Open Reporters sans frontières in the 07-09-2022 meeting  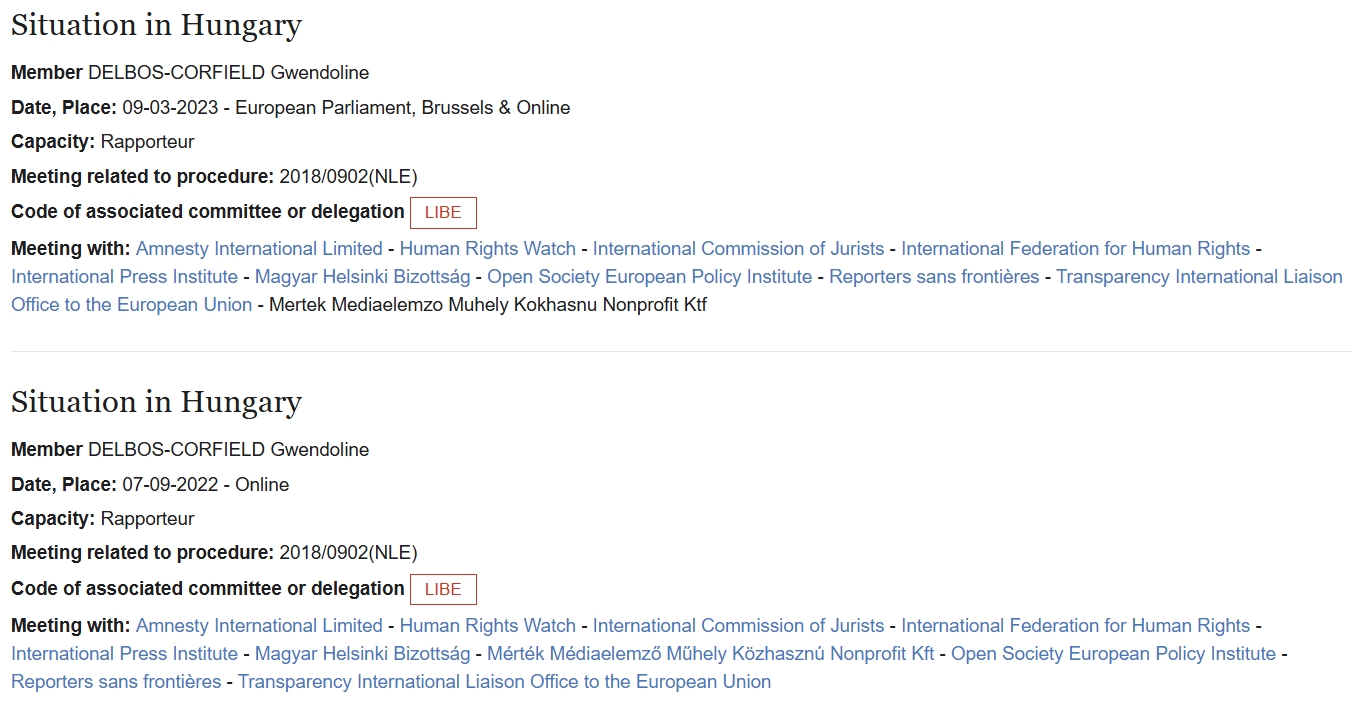tap(116, 682)
